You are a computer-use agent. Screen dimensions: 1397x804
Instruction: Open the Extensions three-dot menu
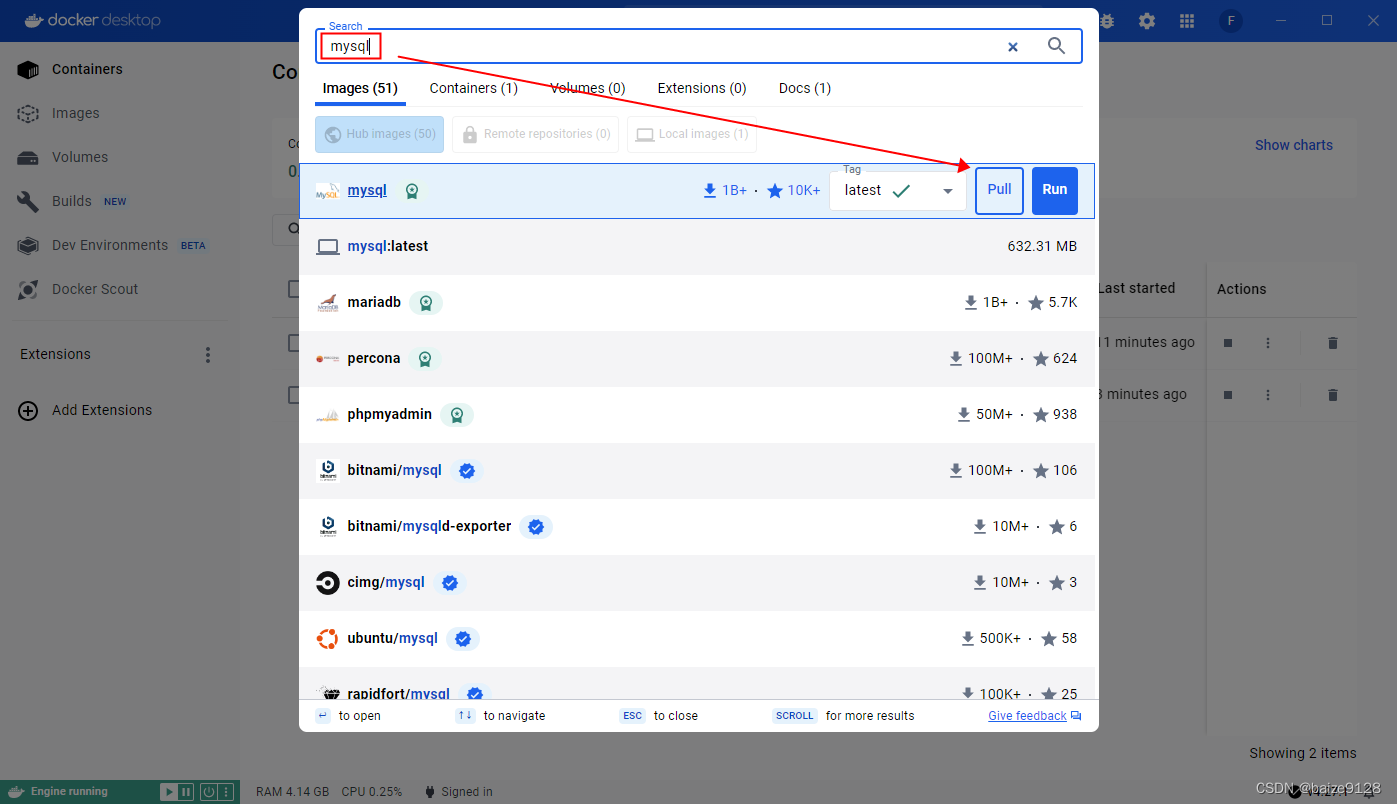[208, 355]
